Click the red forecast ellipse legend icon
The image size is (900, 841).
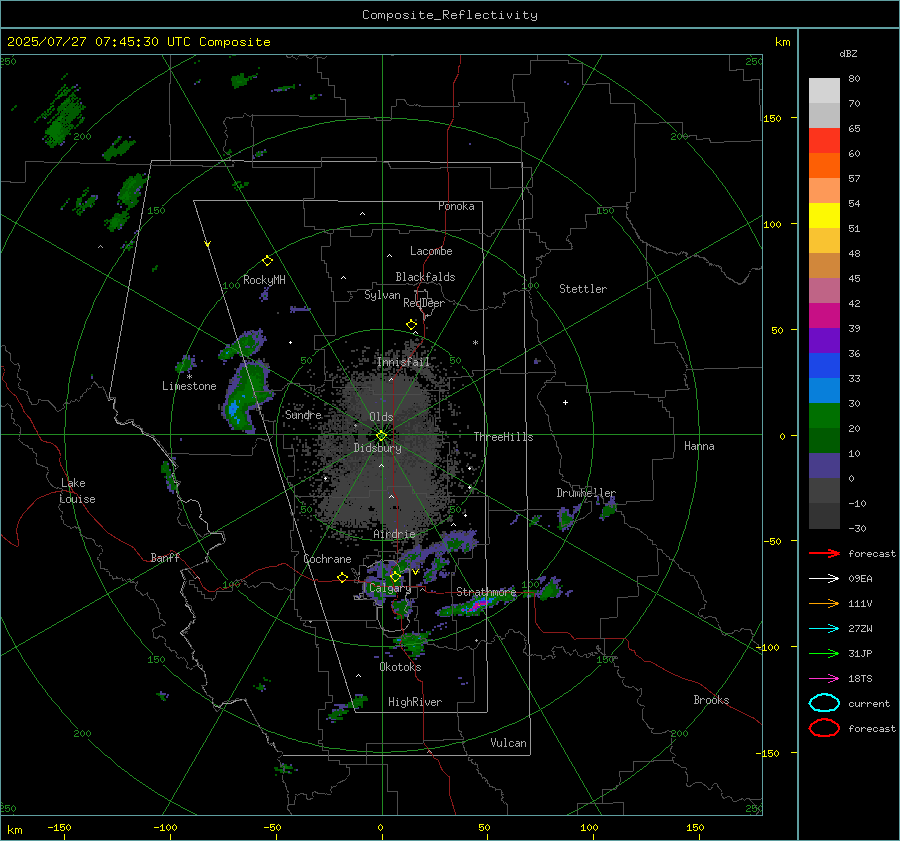[x=824, y=728]
